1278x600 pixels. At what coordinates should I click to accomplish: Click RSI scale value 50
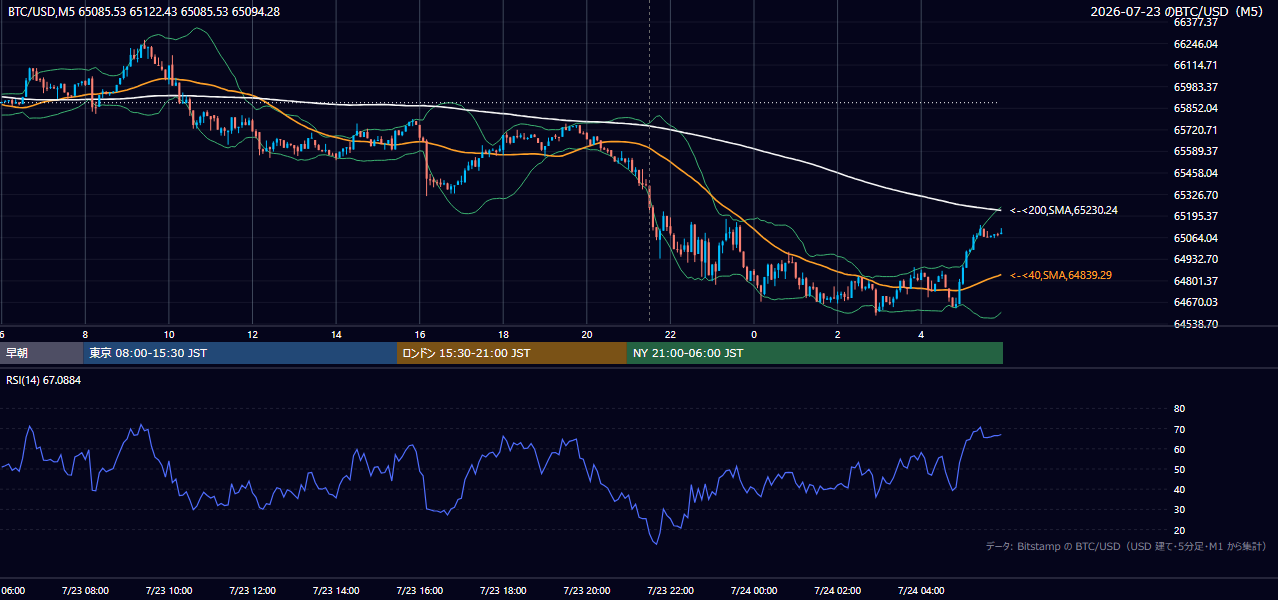[x=1179, y=469]
